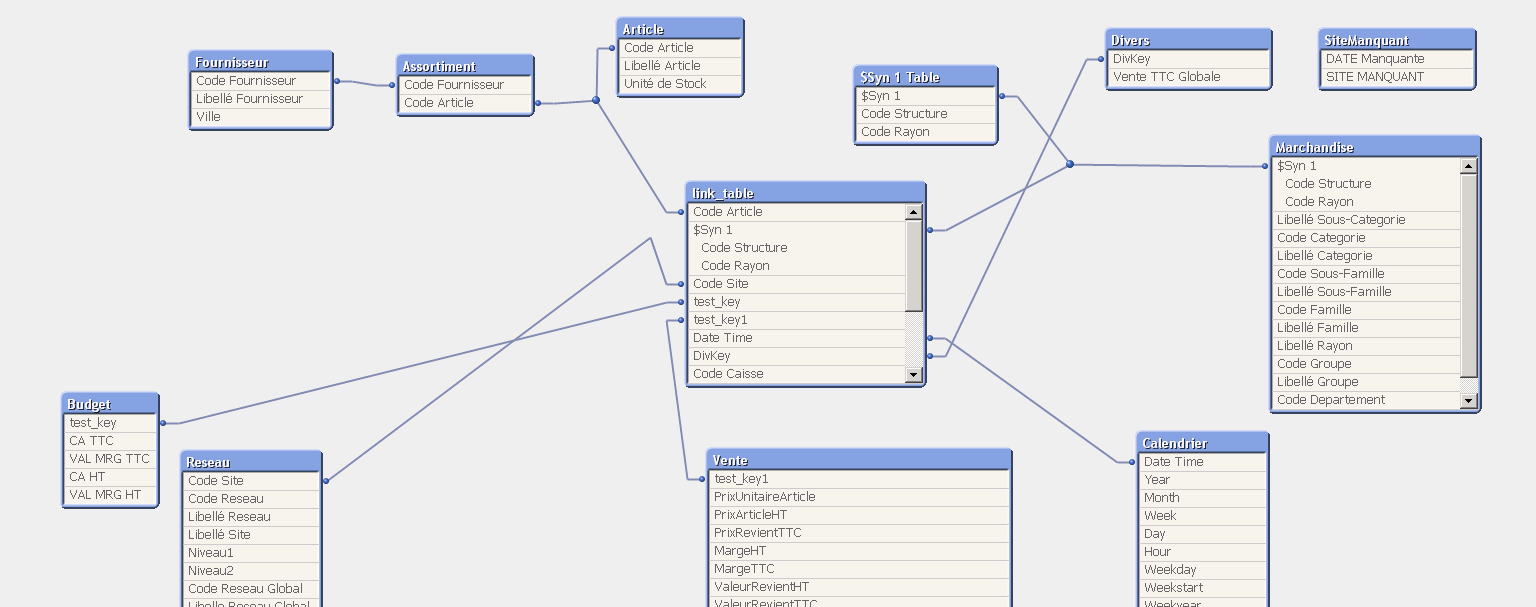Click Date Time field in link_table

797,338
